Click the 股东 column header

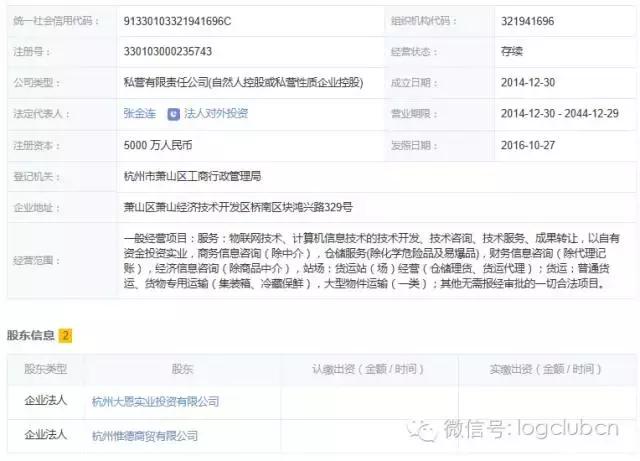point(182,369)
